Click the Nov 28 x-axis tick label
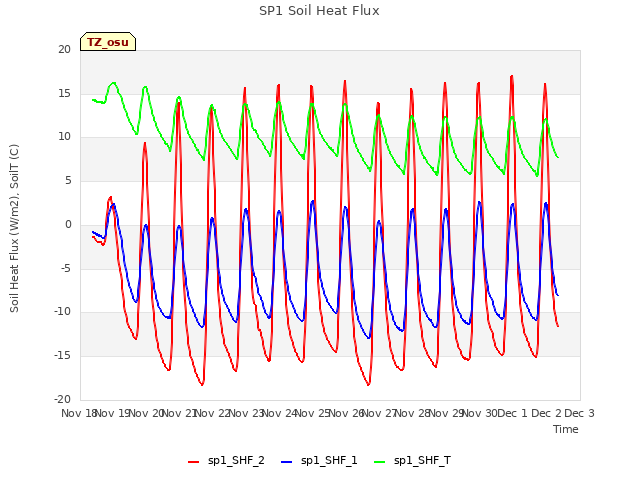This screenshot has width=640, height=480. click(x=413, y=413)
